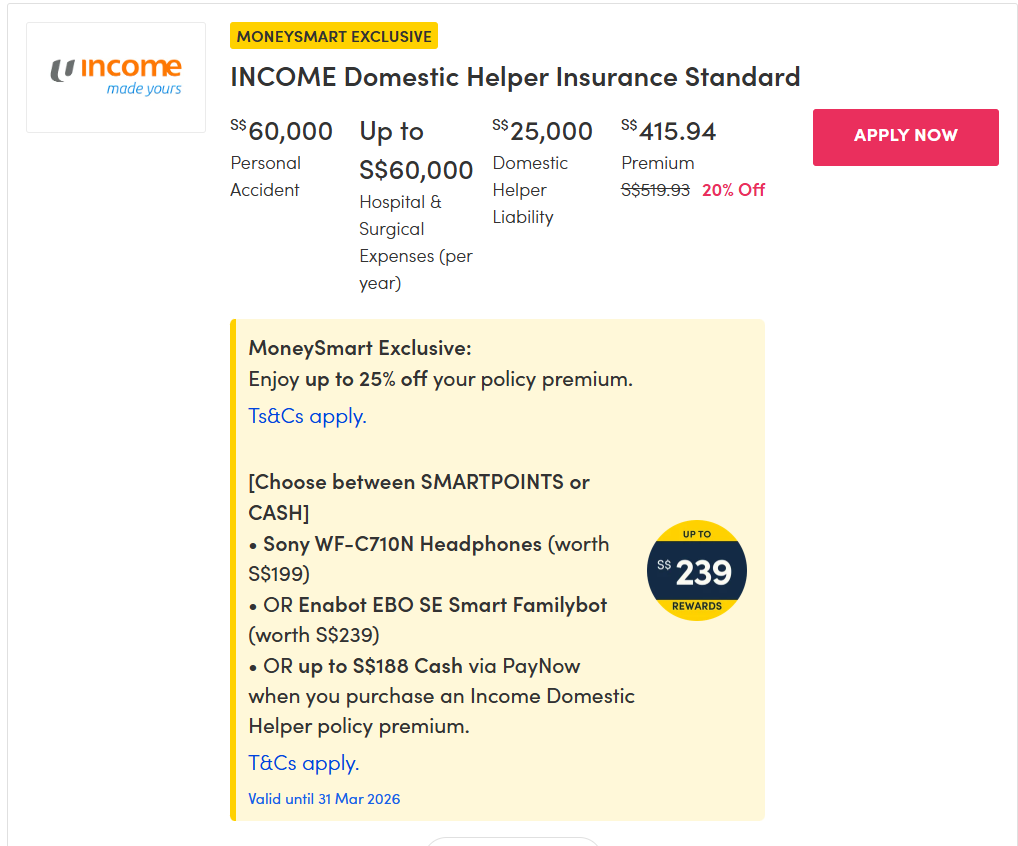Click the partially visible button below the promo box
This screenshot has width=1018, height=846.
click(513, 842)
